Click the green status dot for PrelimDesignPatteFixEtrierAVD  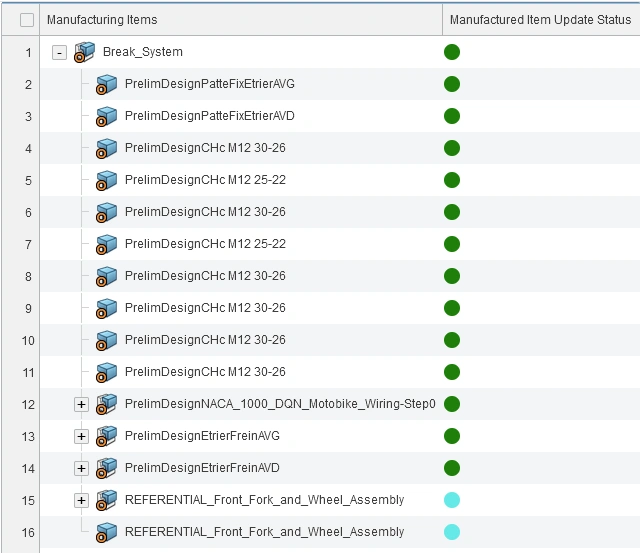pyautogui.click(x=452, y=116)
